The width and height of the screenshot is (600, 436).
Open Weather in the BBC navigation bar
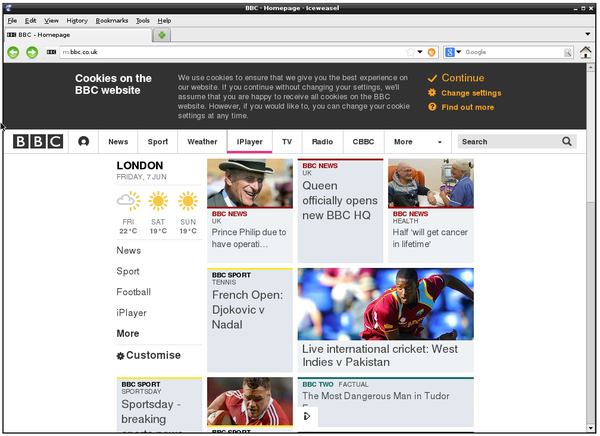[202, 142]
